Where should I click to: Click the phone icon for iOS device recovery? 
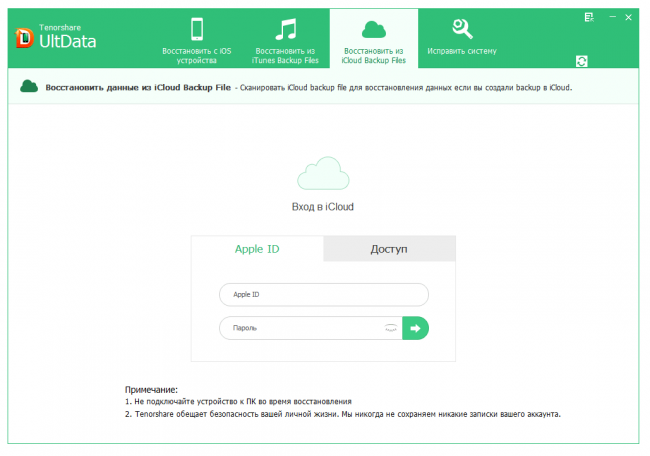click(197, 27)
